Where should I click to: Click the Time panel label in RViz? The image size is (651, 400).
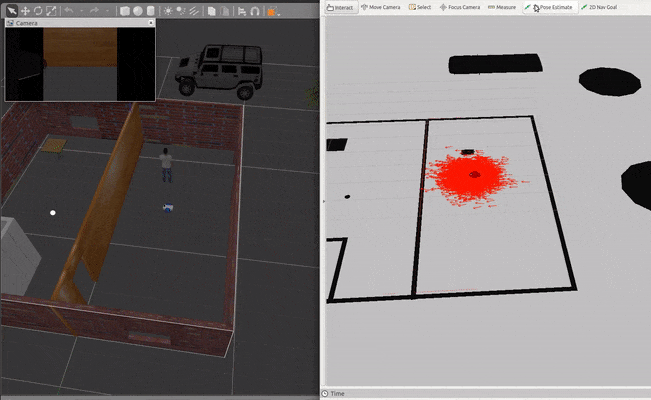(338, 393)
